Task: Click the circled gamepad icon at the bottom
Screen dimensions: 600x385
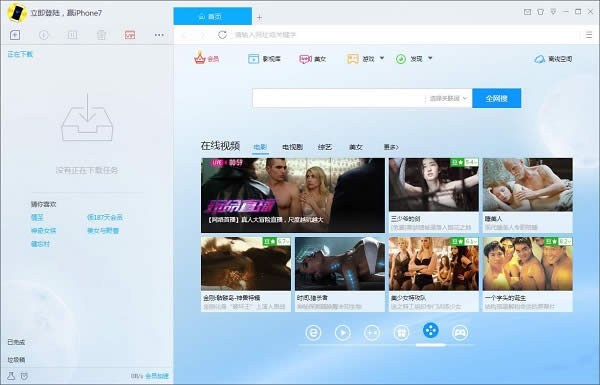Action: pyautogui.click(x=460, y=333)
